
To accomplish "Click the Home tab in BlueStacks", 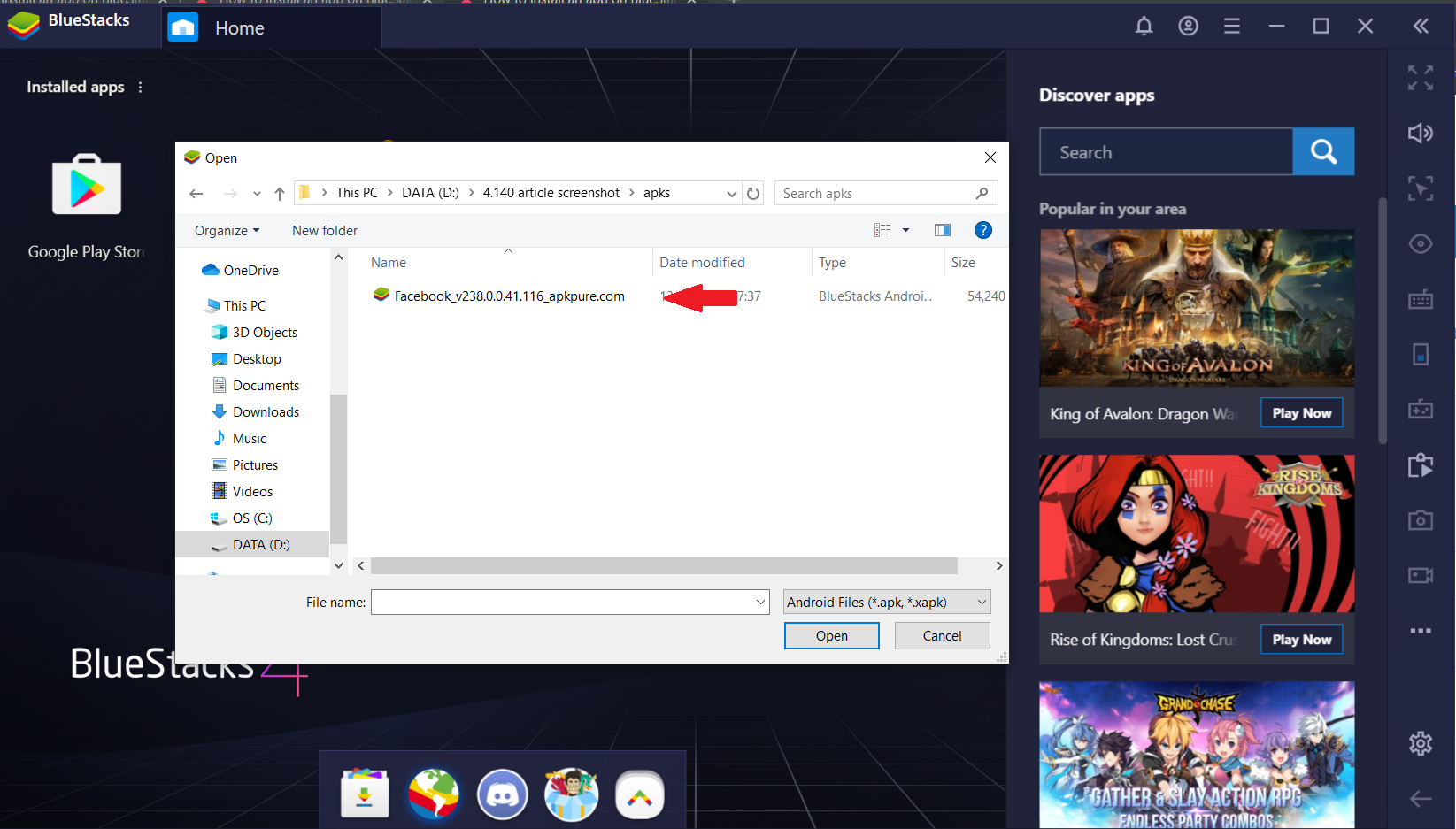I will 272,27.
